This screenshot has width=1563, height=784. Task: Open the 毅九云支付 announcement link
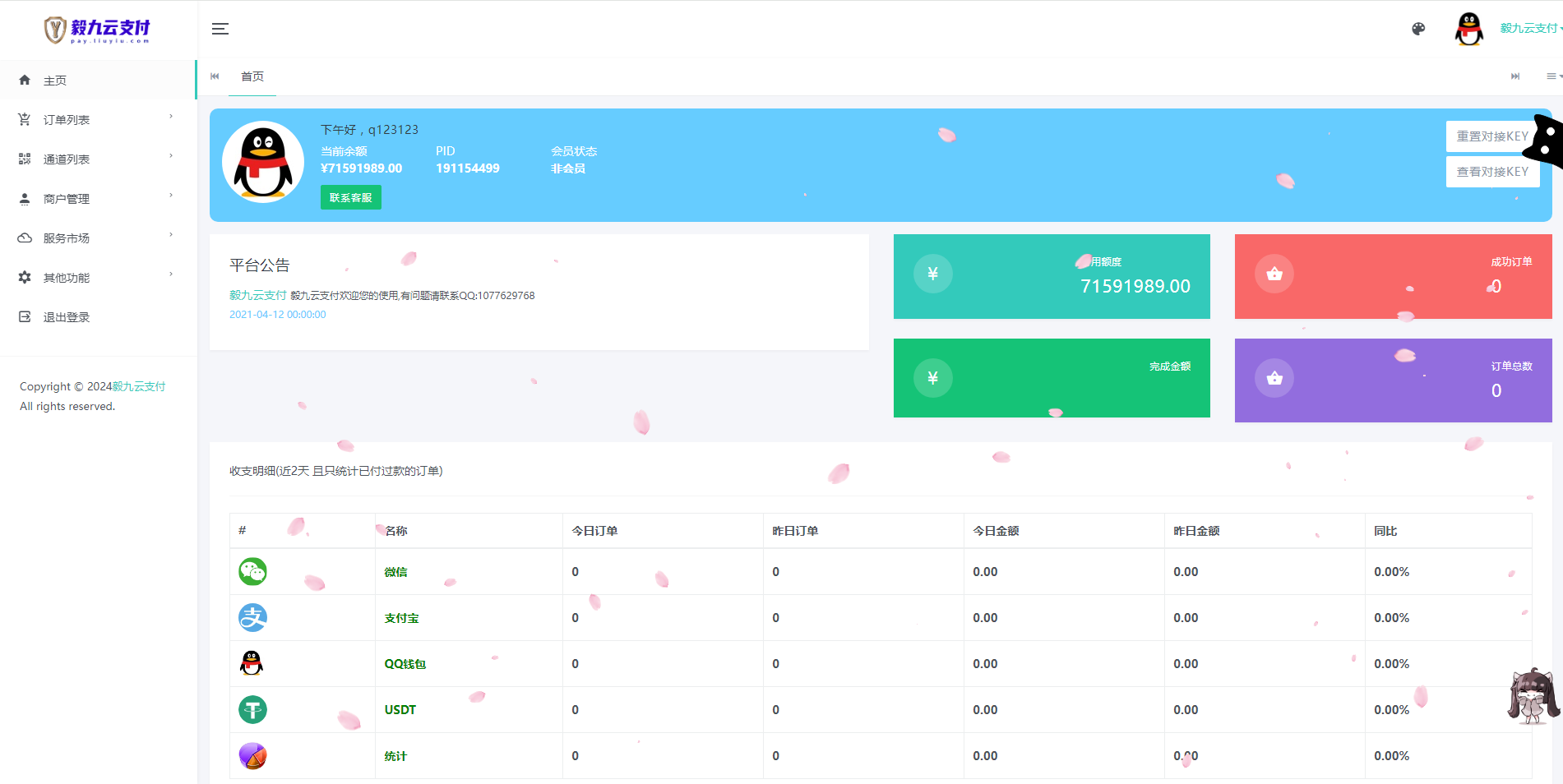tap(257, 295)
